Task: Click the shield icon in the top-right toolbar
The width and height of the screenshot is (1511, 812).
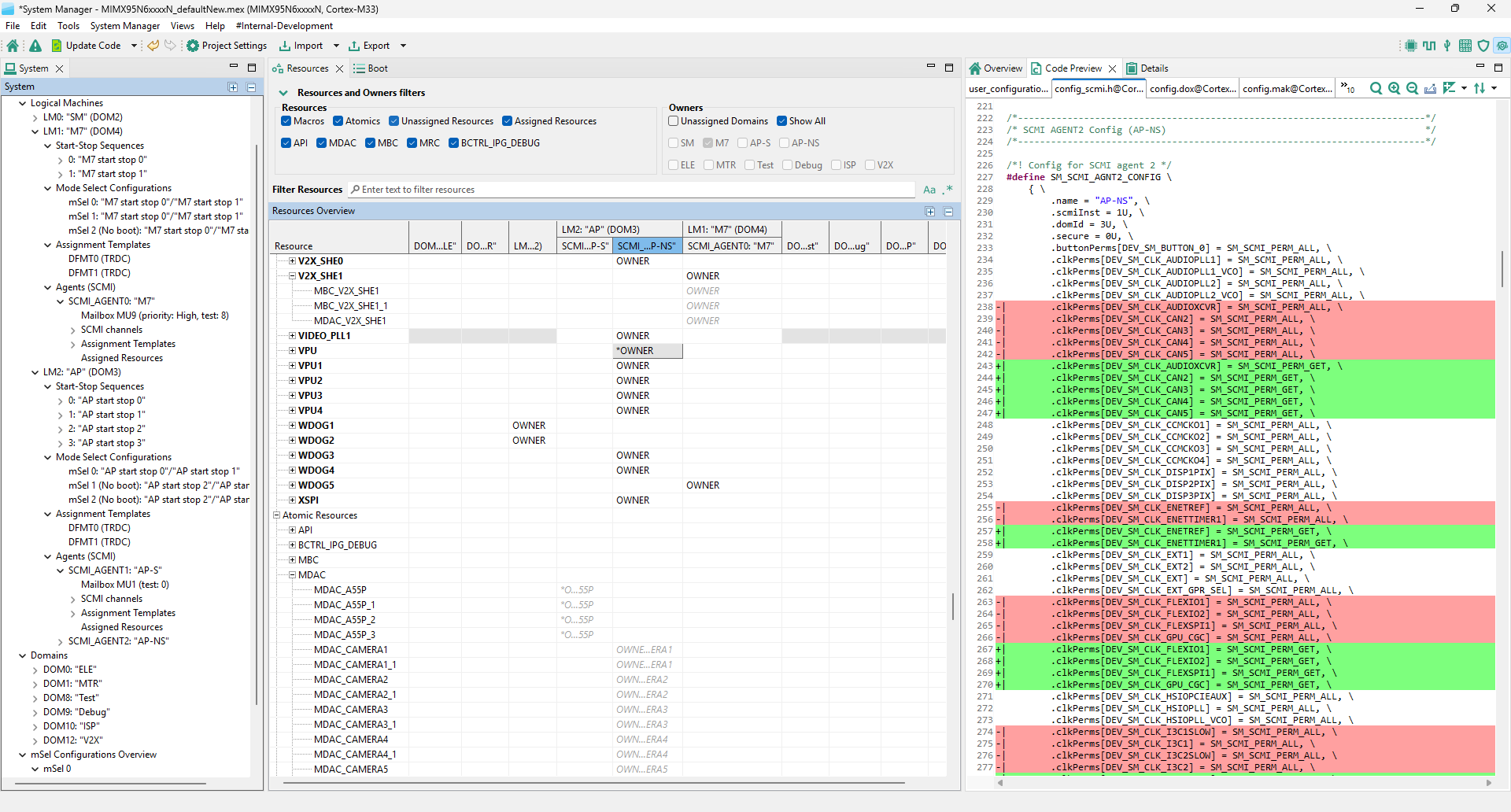Action: tap(1483, 46)
